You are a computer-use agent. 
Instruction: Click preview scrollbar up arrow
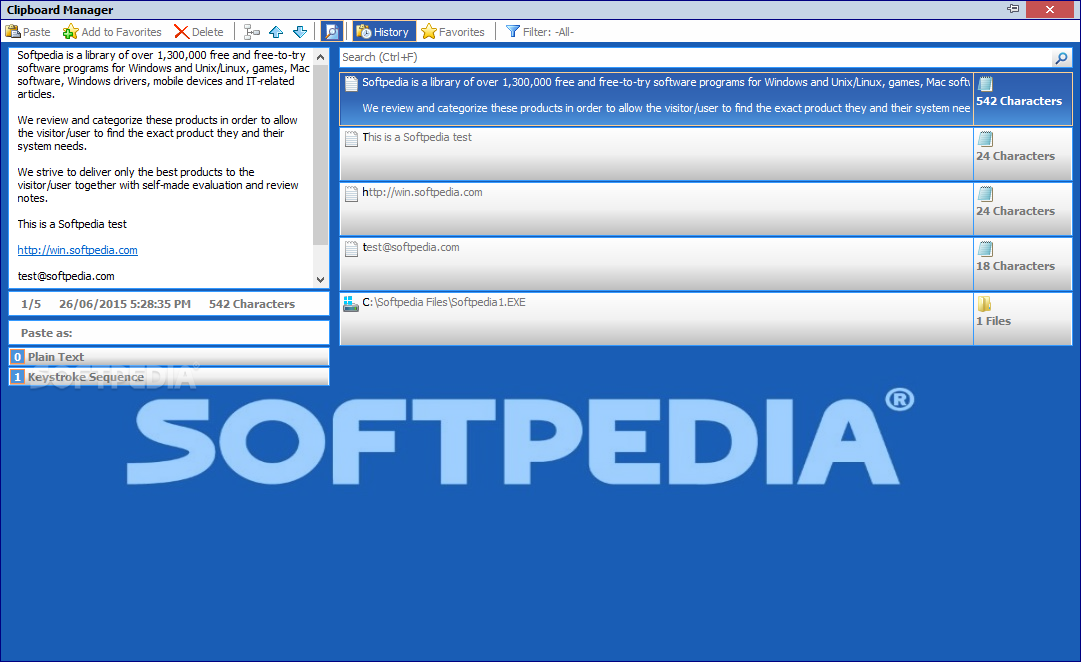pyautogui.click(x=321, y=57)
